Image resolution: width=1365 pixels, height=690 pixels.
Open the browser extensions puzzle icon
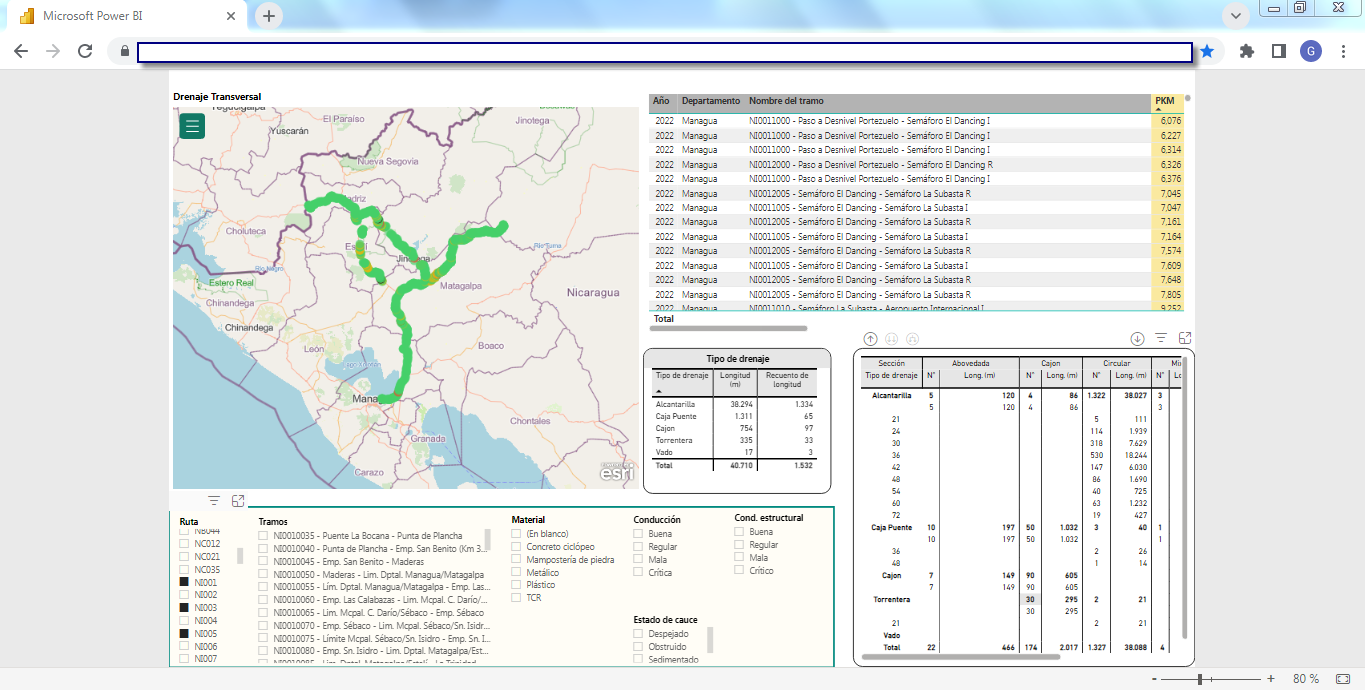(x=1246, y=51)
